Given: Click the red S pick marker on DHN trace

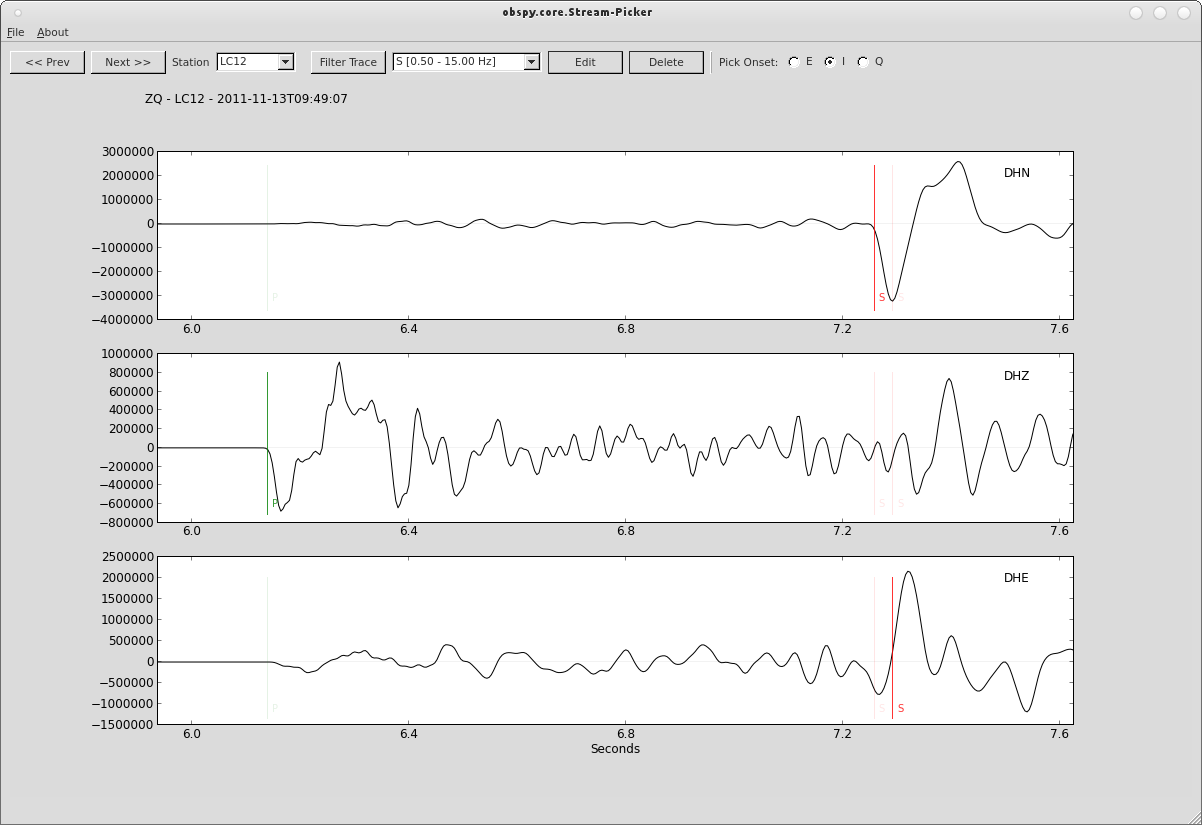Looking at the screenshot, I should (874, 230).
